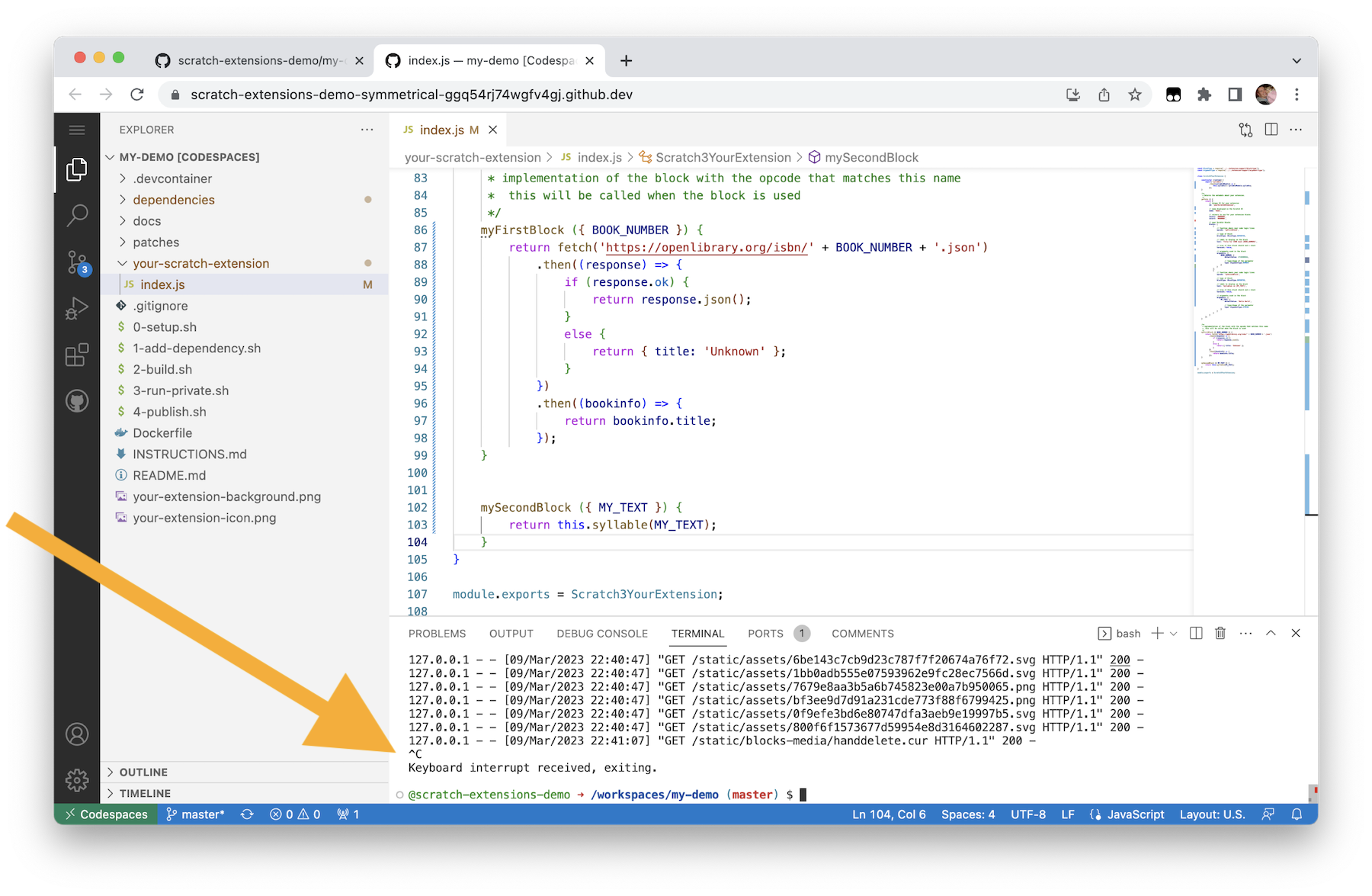Screen dimensions: 1372x896
Task: Click the master branch in the status bar
Action: click(197, 814)
